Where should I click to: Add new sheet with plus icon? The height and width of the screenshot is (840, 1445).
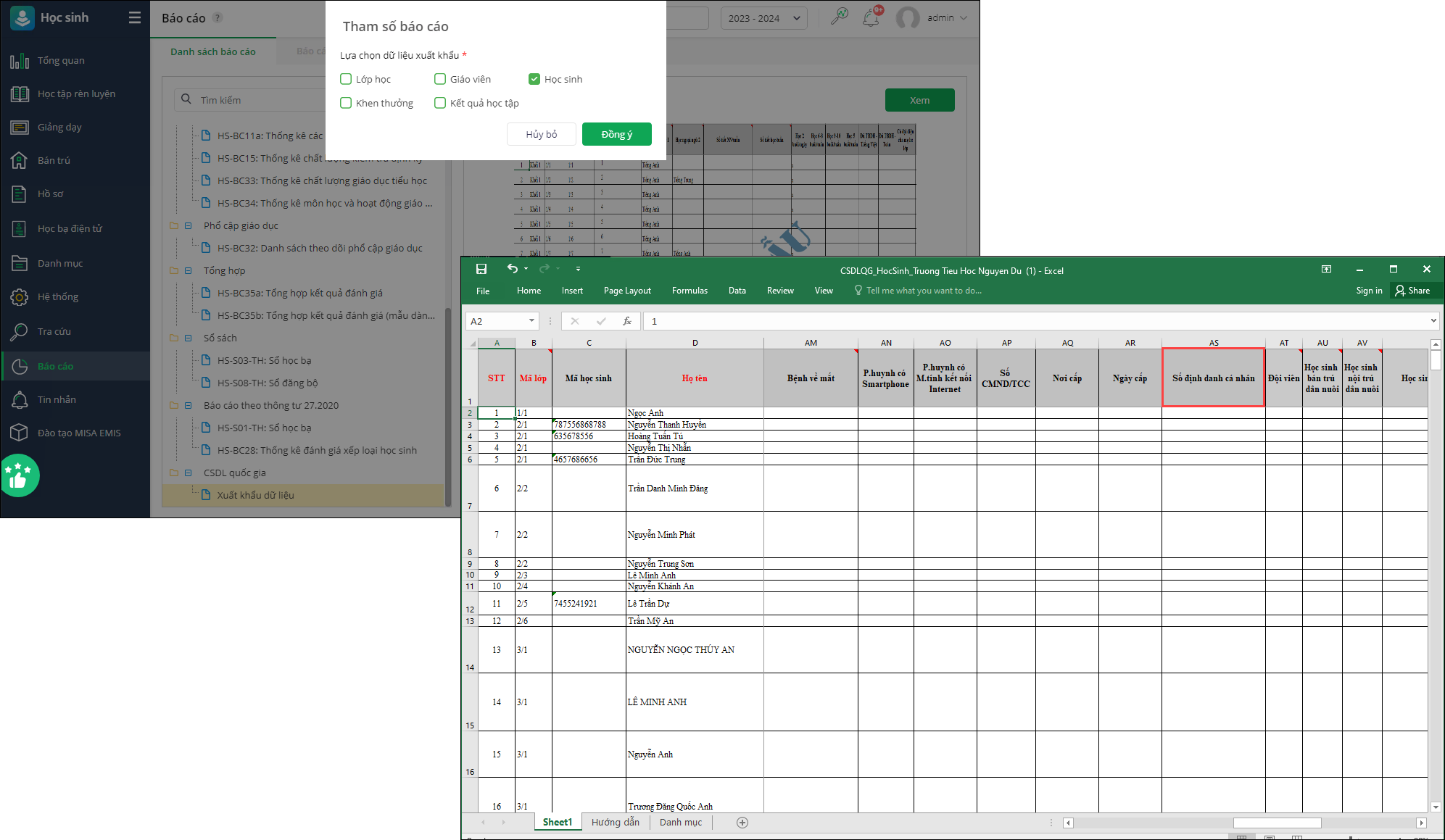pos(742,822)
